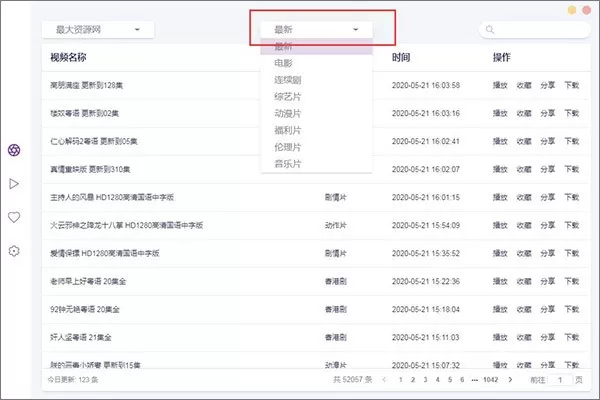Select 仁心解码2 row title
This screenshot has height=400, width=600.
click(x=94, y=141)
